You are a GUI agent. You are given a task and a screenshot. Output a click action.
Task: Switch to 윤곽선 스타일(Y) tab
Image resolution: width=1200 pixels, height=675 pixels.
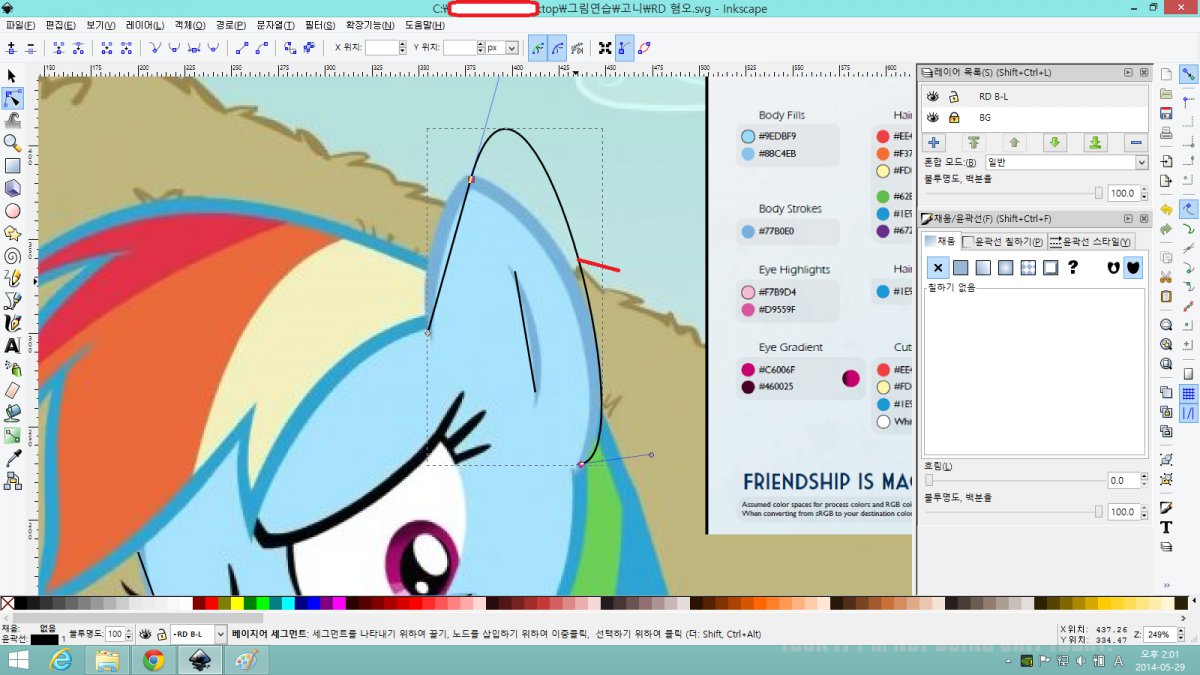[x=1091, y=241]
